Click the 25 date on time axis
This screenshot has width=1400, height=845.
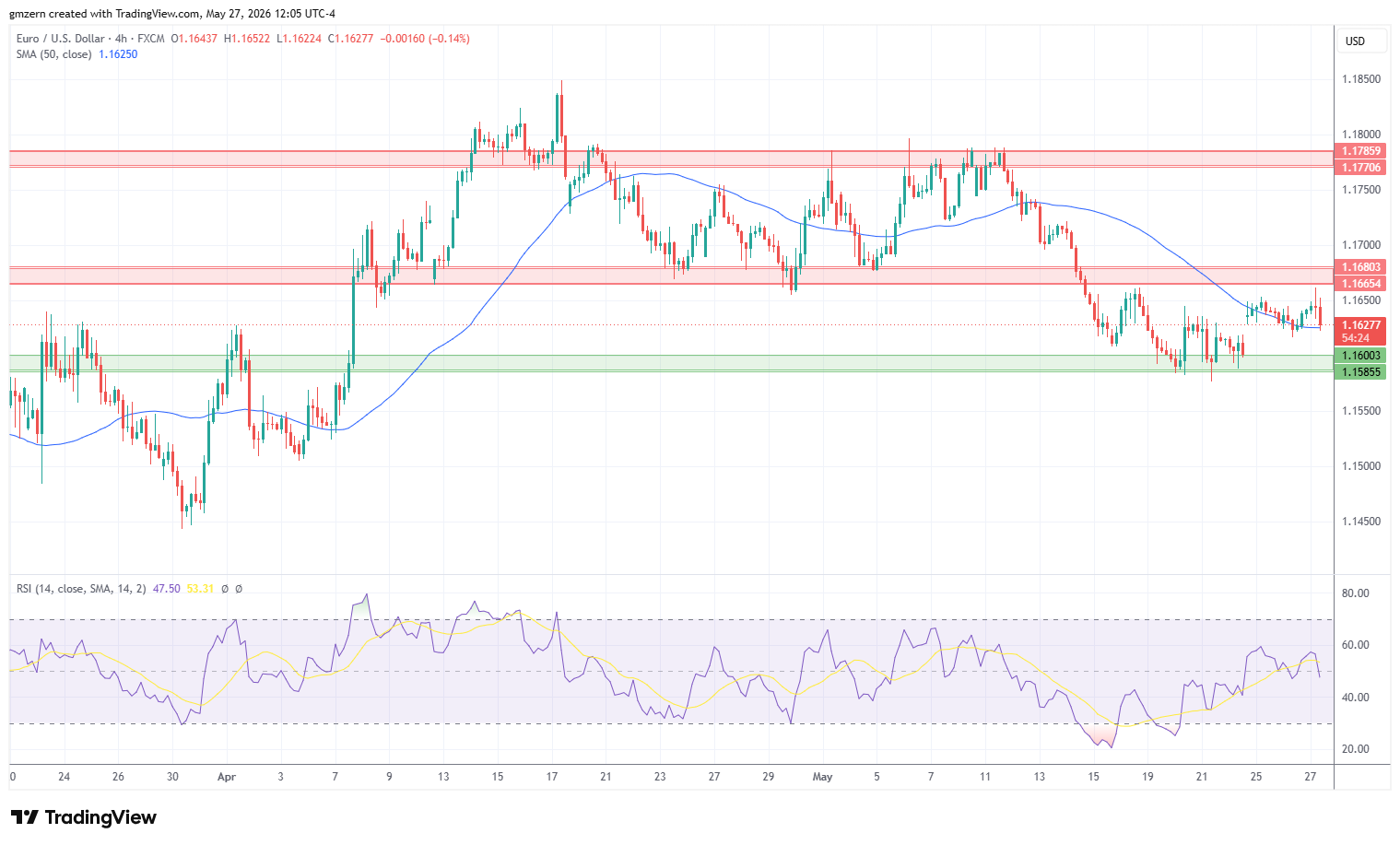pos(1256,777)
